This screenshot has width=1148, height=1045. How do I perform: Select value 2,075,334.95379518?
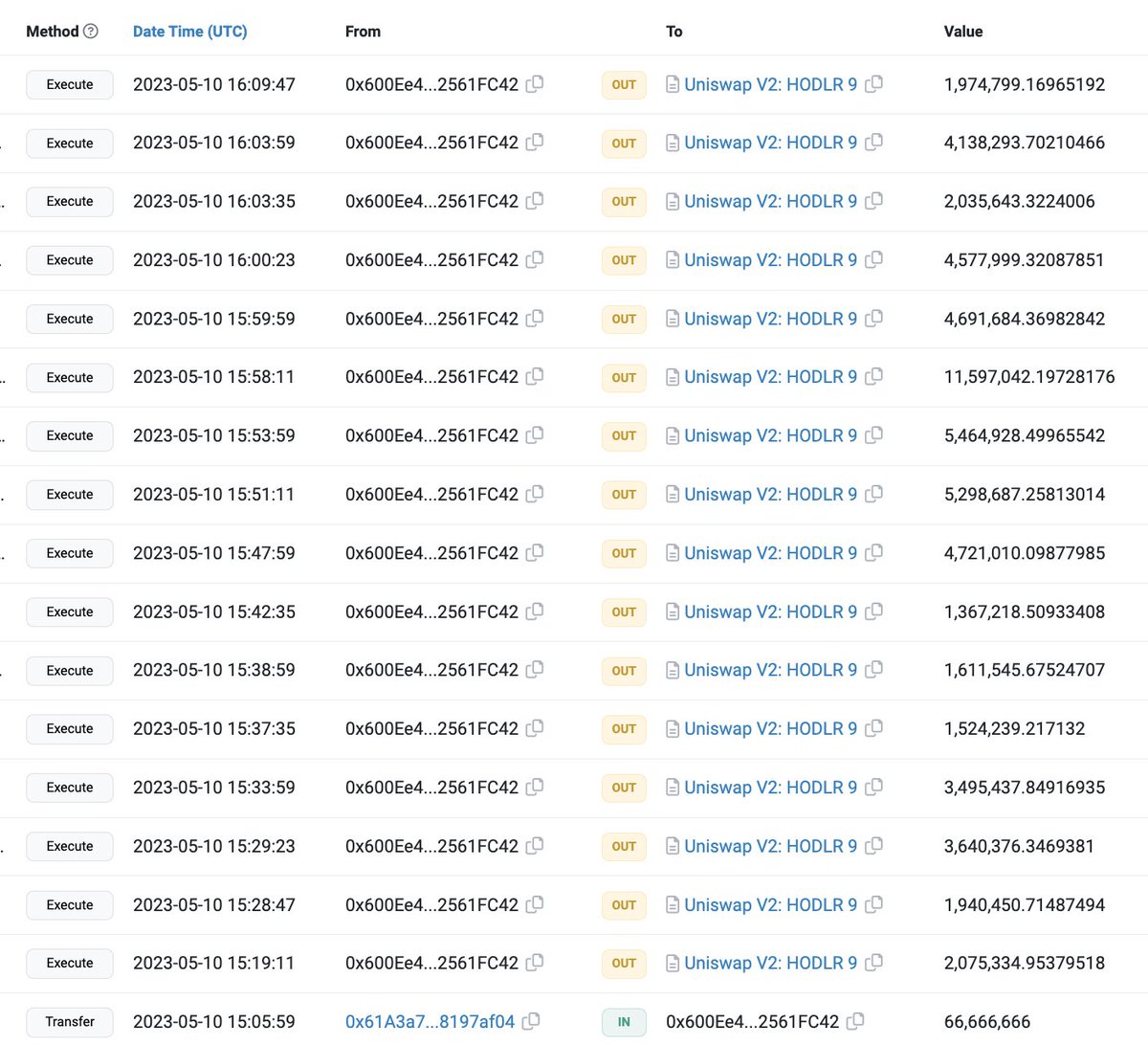click(1025, 963)
